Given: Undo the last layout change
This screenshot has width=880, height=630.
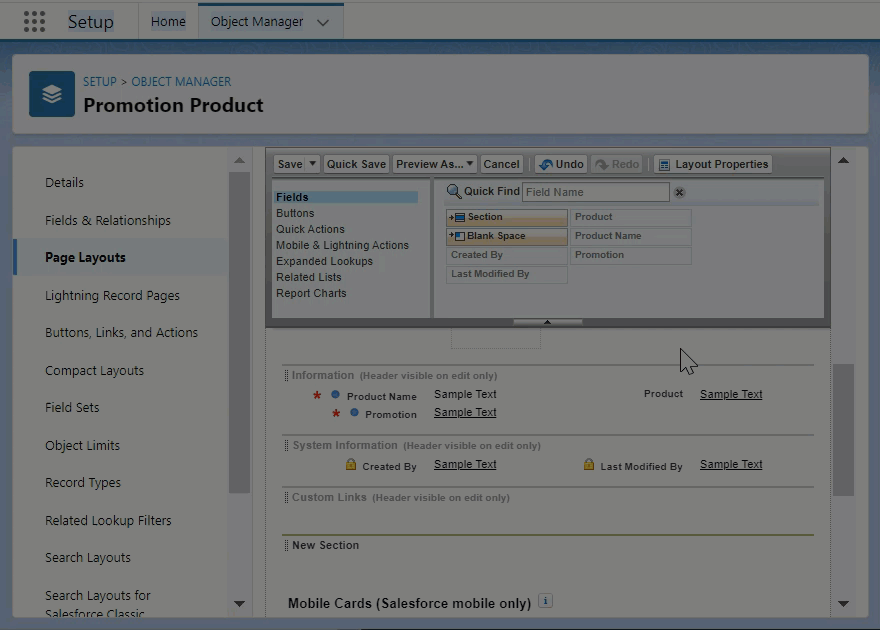Looking at the screenshot, I should coord(560,164).
